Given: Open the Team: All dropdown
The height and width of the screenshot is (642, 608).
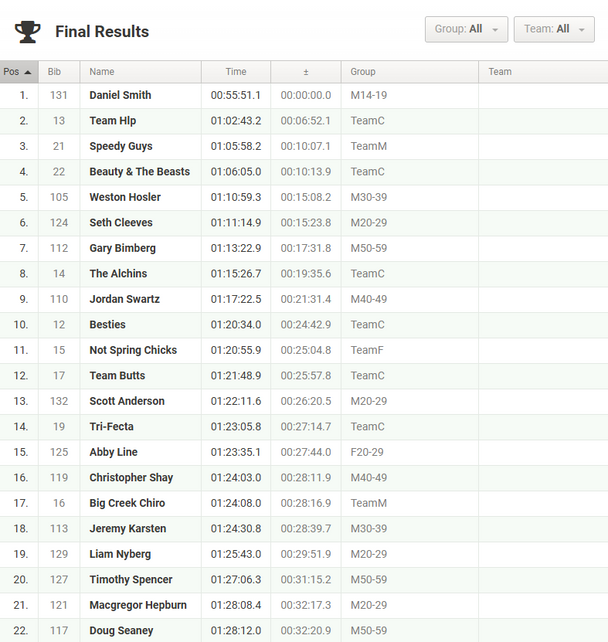Looking at the screenshot, I should point(554,29).
